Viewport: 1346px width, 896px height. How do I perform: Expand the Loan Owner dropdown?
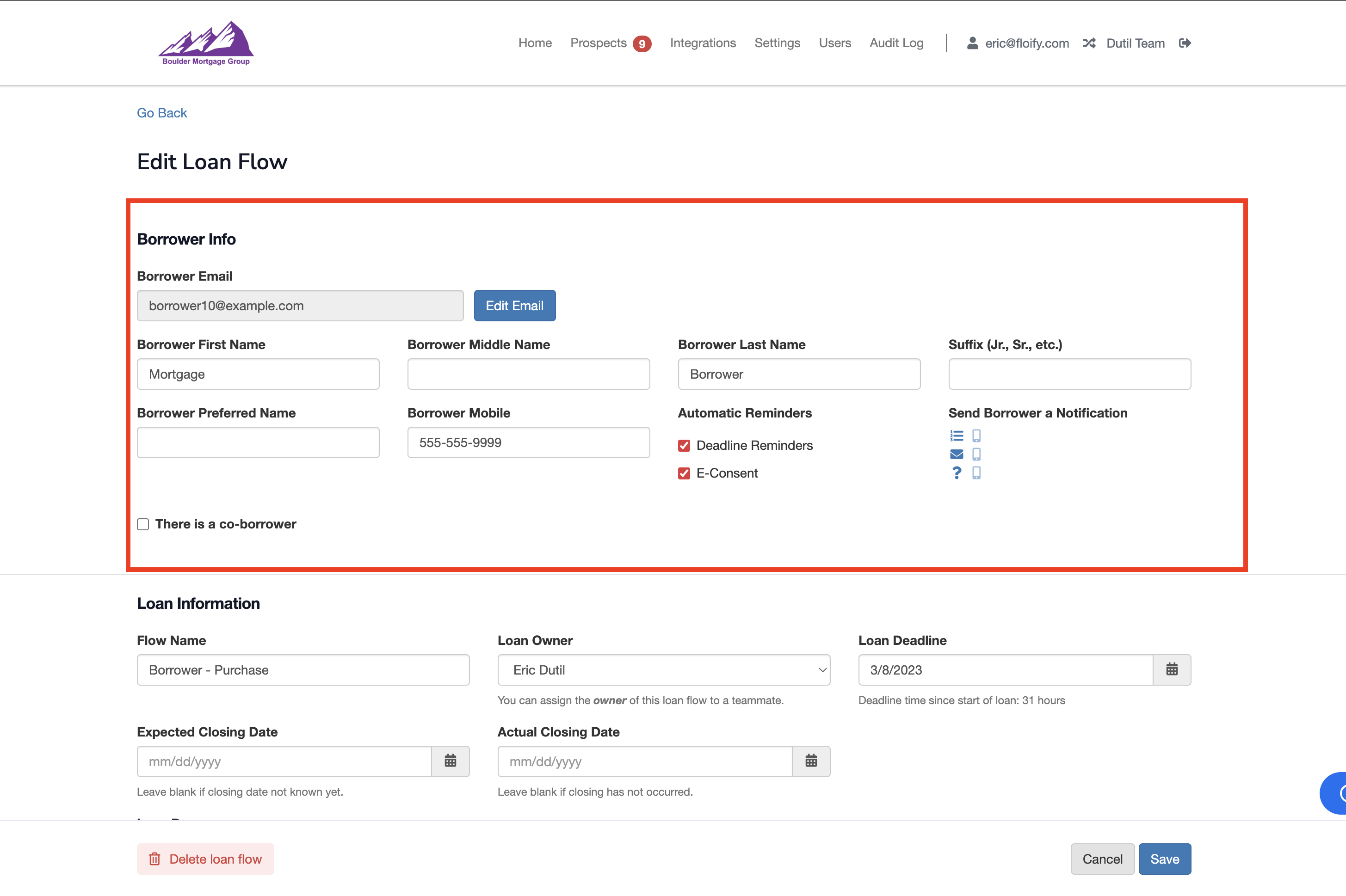pyautogui.click(x=663, y=670)
